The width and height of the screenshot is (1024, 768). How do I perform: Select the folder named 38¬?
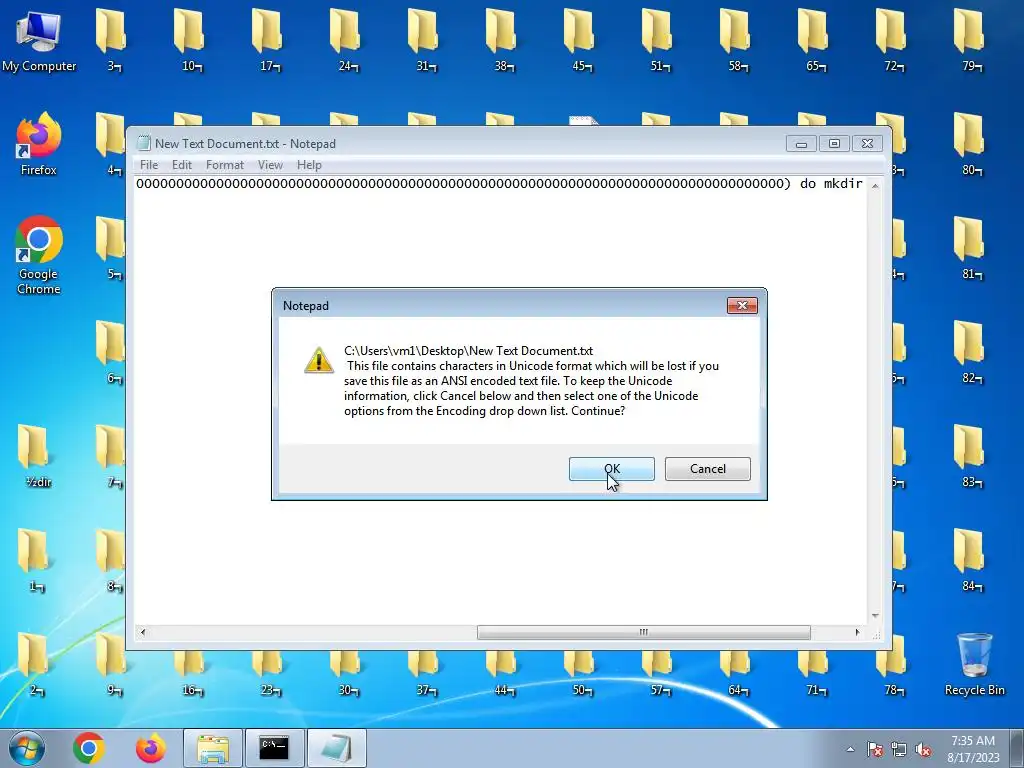503,39
